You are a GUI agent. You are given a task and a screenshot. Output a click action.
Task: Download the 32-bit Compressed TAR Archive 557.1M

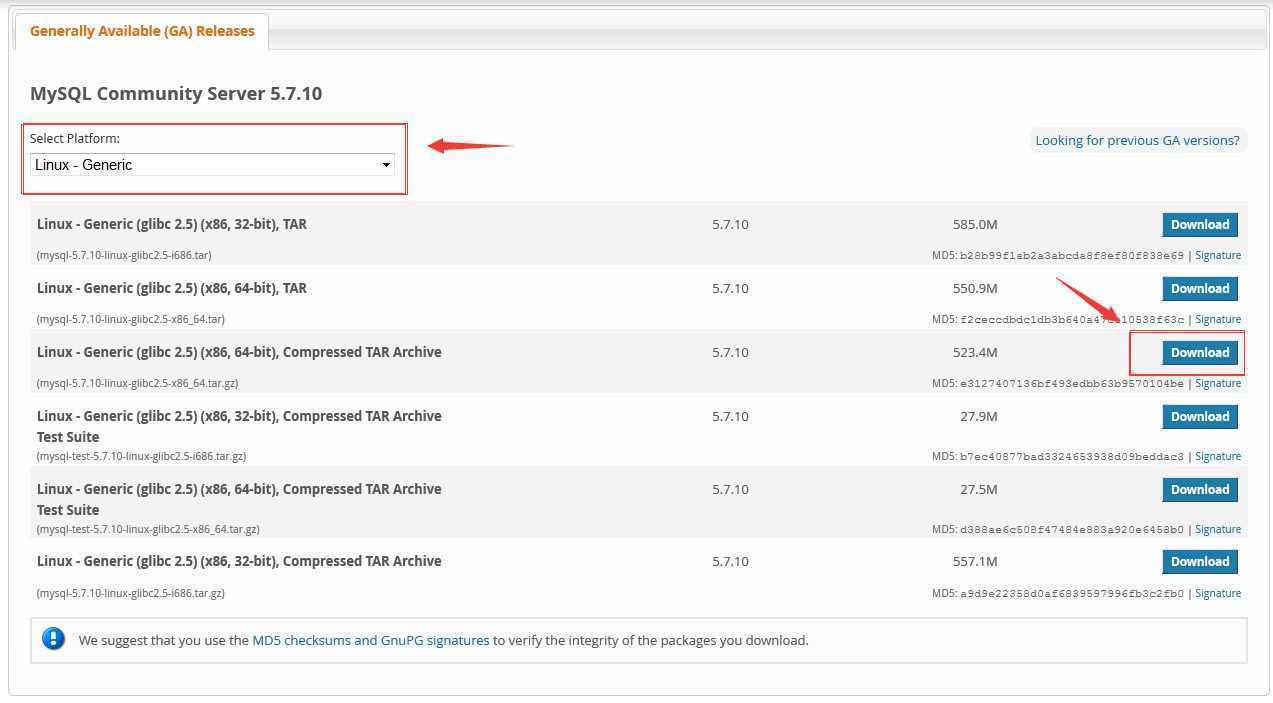tap(1200, 562)
